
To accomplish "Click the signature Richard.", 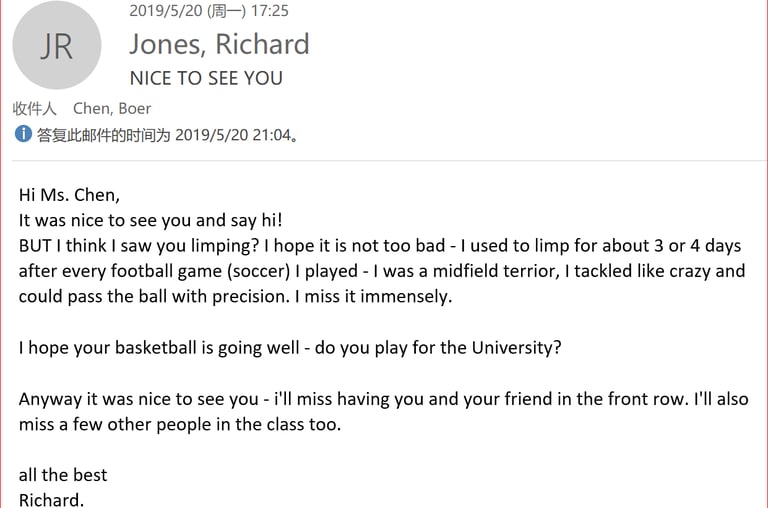I will click(51, 499).
